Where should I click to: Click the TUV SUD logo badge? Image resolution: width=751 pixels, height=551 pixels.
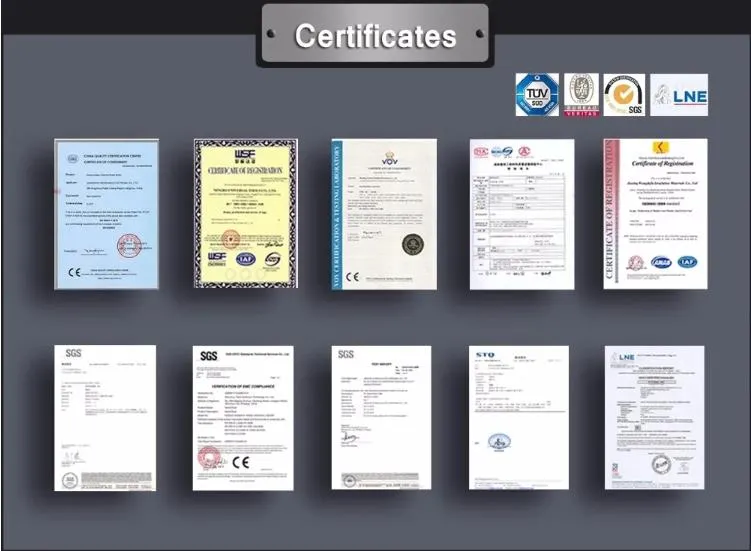(x=537, y=94)
